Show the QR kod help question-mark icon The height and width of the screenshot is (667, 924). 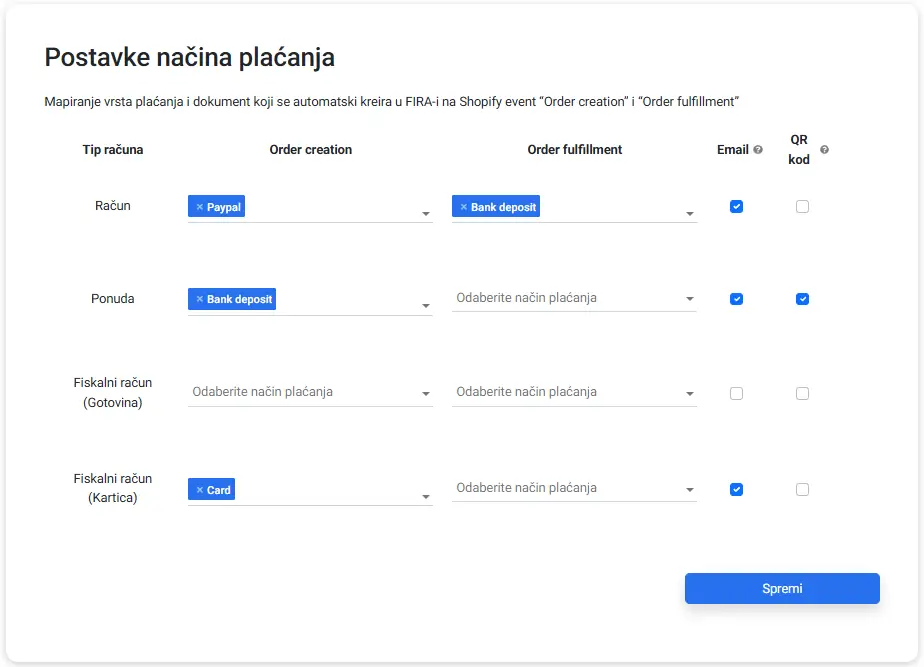click(824, 150)
